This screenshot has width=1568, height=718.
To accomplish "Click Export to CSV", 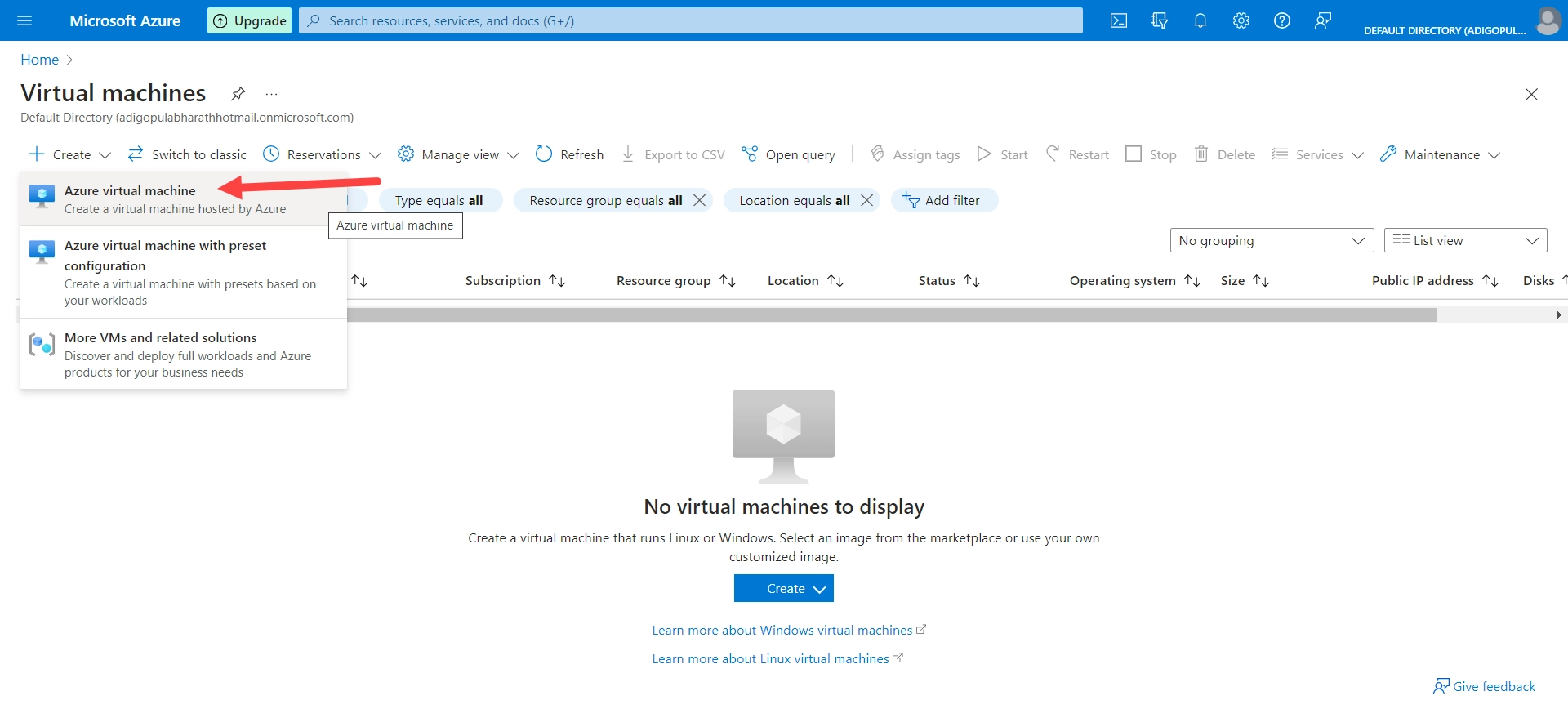I will coord(673,154).
